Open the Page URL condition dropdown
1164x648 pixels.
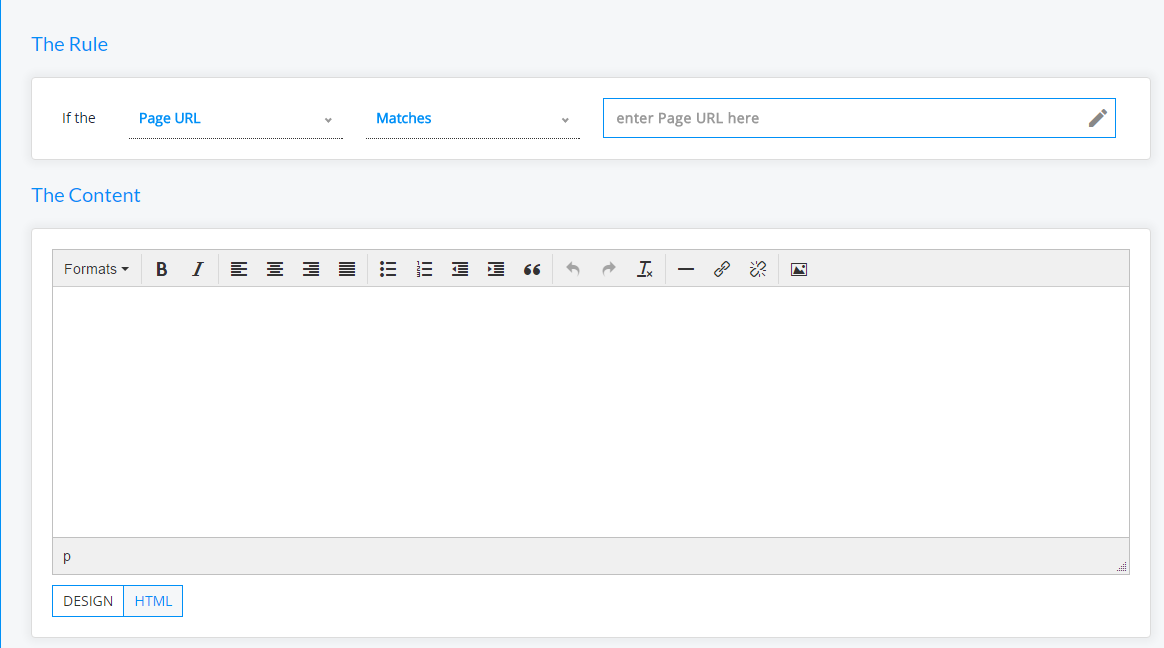(235, 119)
